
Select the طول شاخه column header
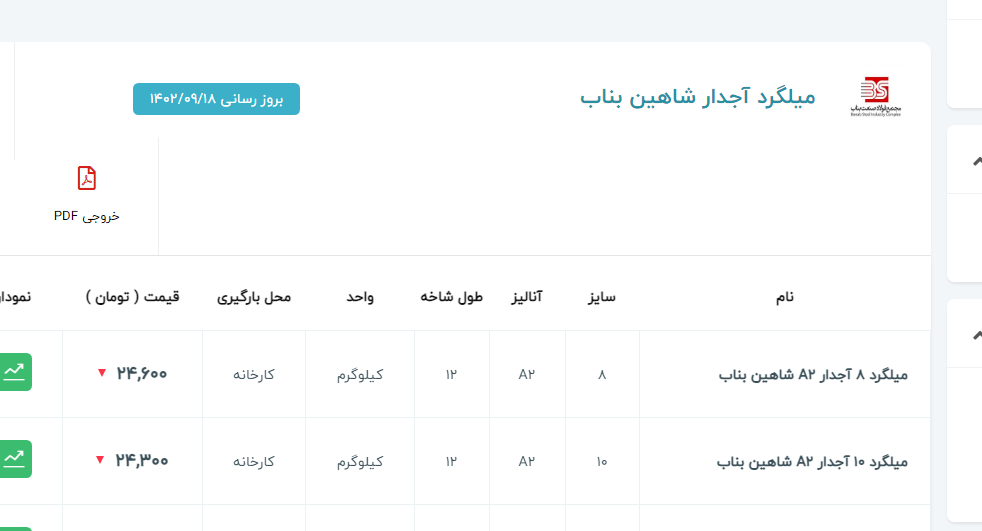[451, 297]
